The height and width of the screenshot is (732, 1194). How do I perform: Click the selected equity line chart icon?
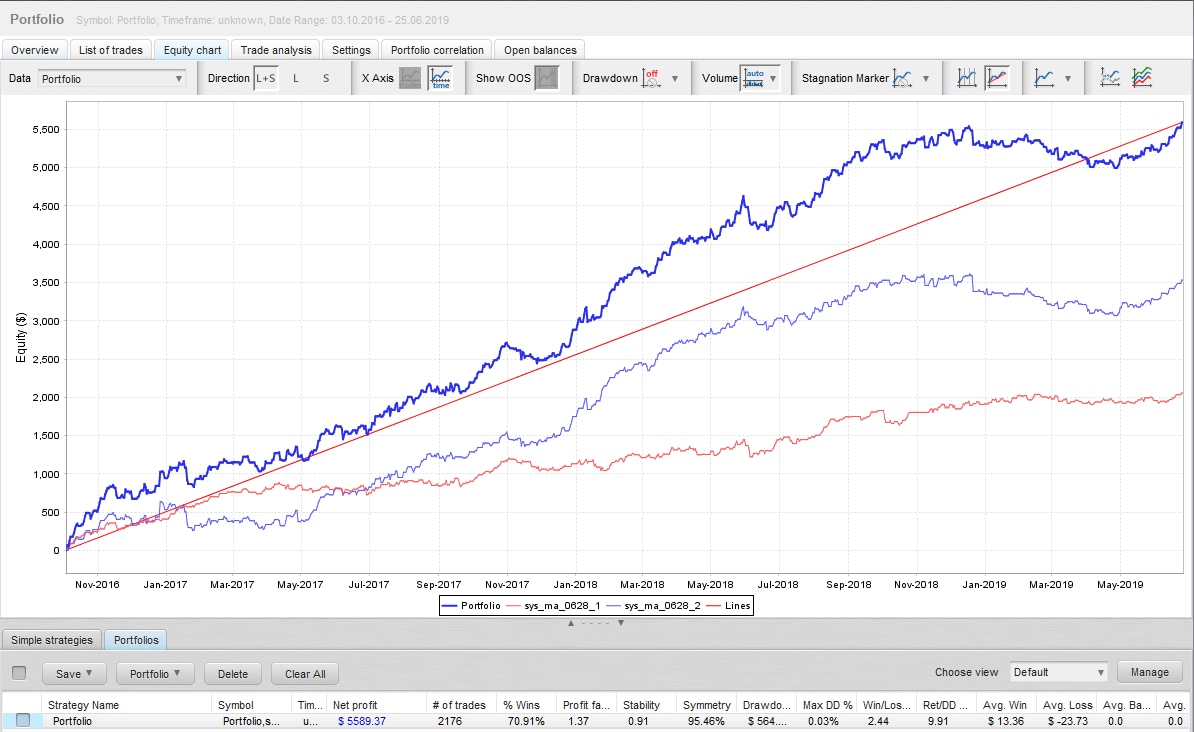tap(997, 78)
